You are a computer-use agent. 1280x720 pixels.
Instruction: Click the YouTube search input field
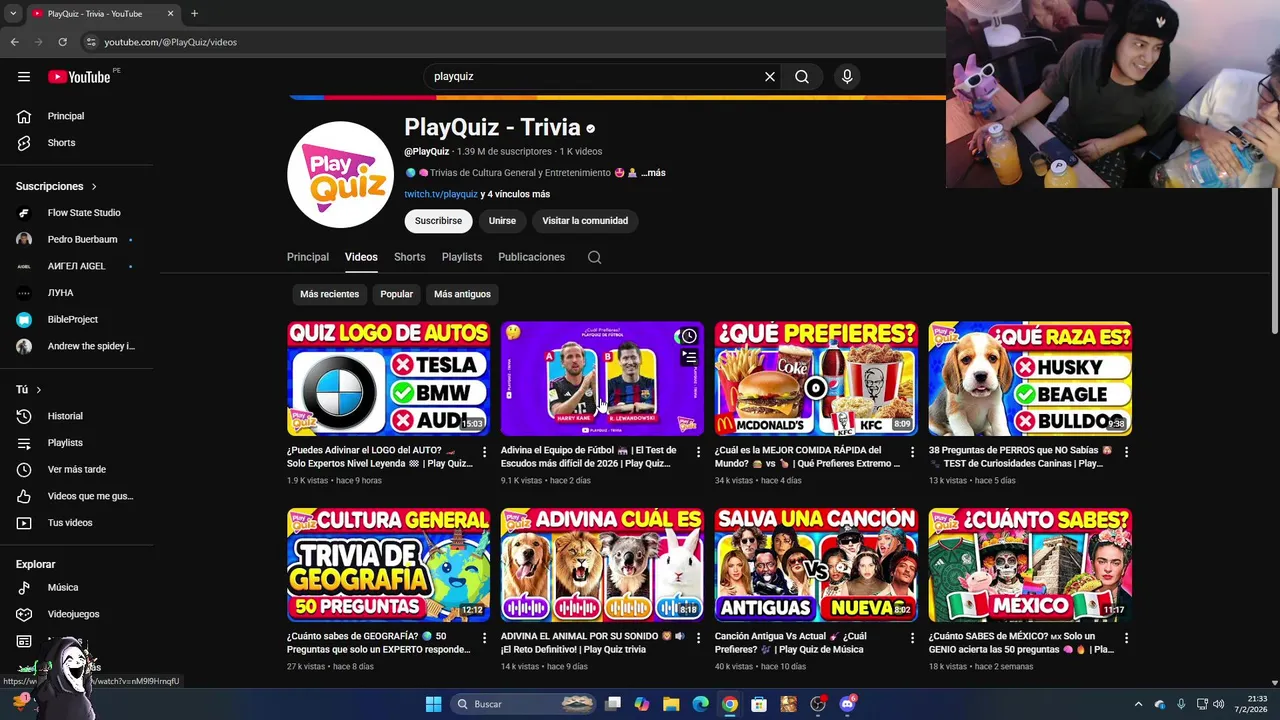pos(592,76)
